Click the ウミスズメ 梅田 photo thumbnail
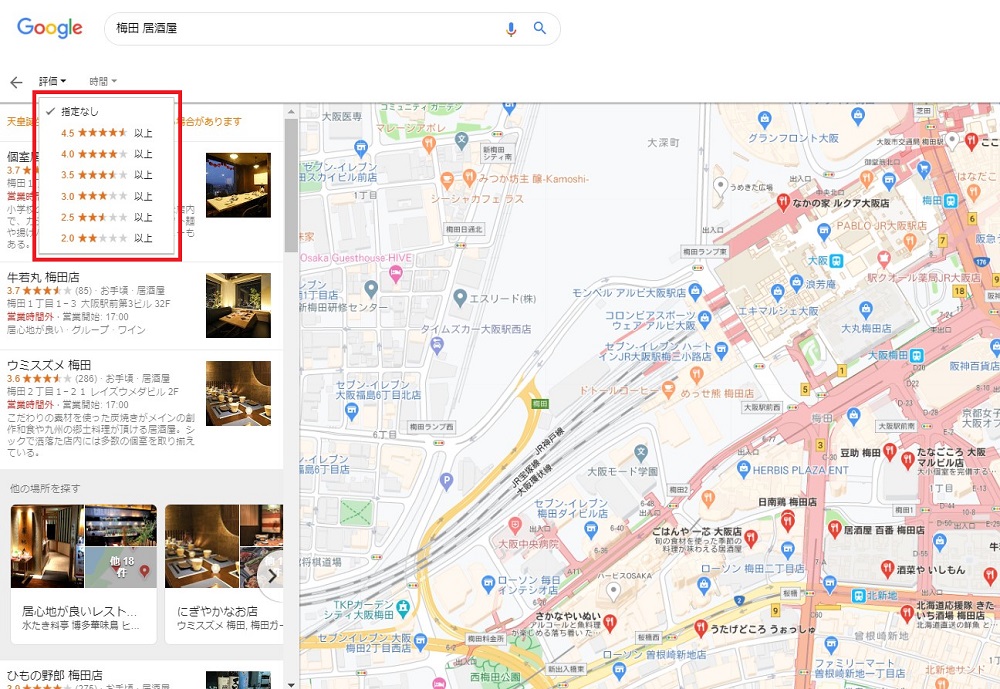The image size is (1000, 689). [x=239, y=393]
